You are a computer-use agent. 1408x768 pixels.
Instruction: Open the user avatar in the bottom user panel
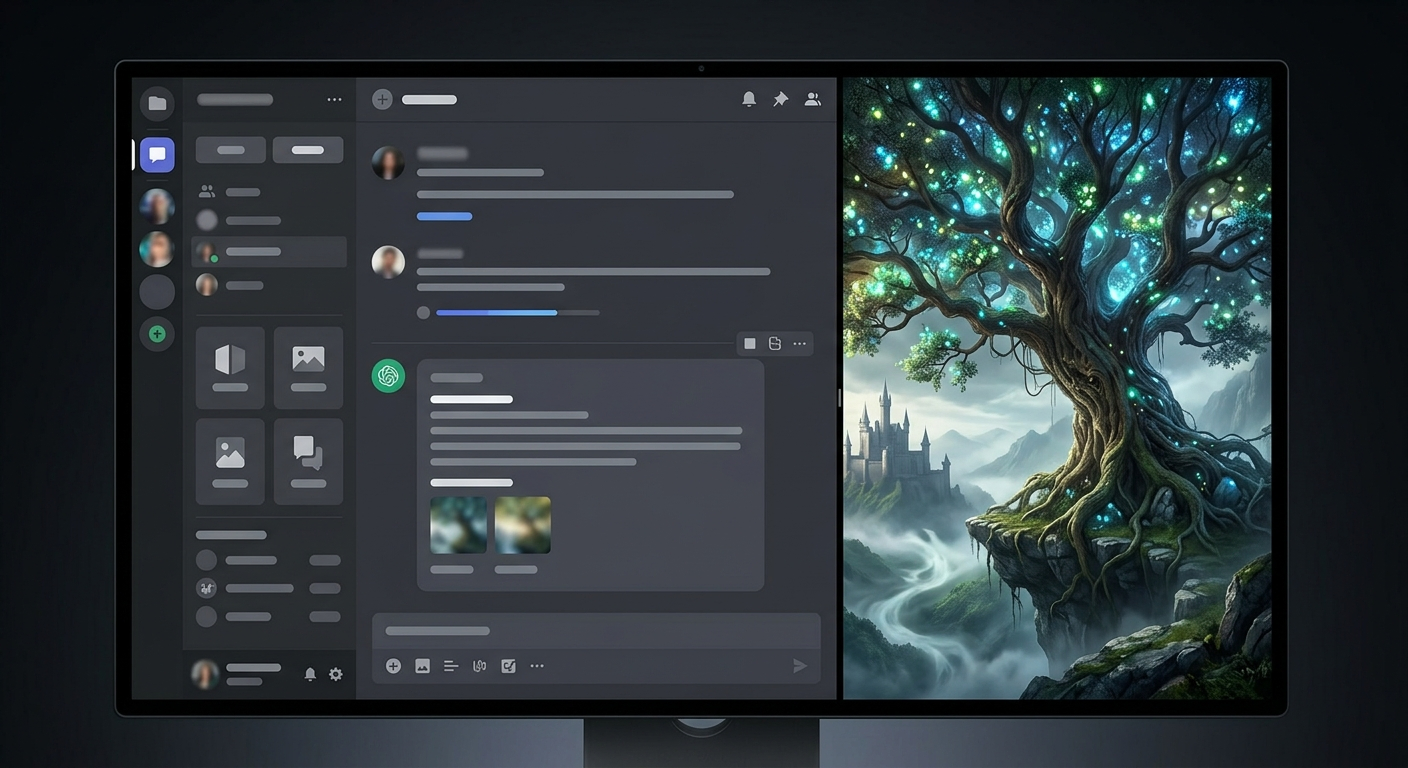pos(205,674)
